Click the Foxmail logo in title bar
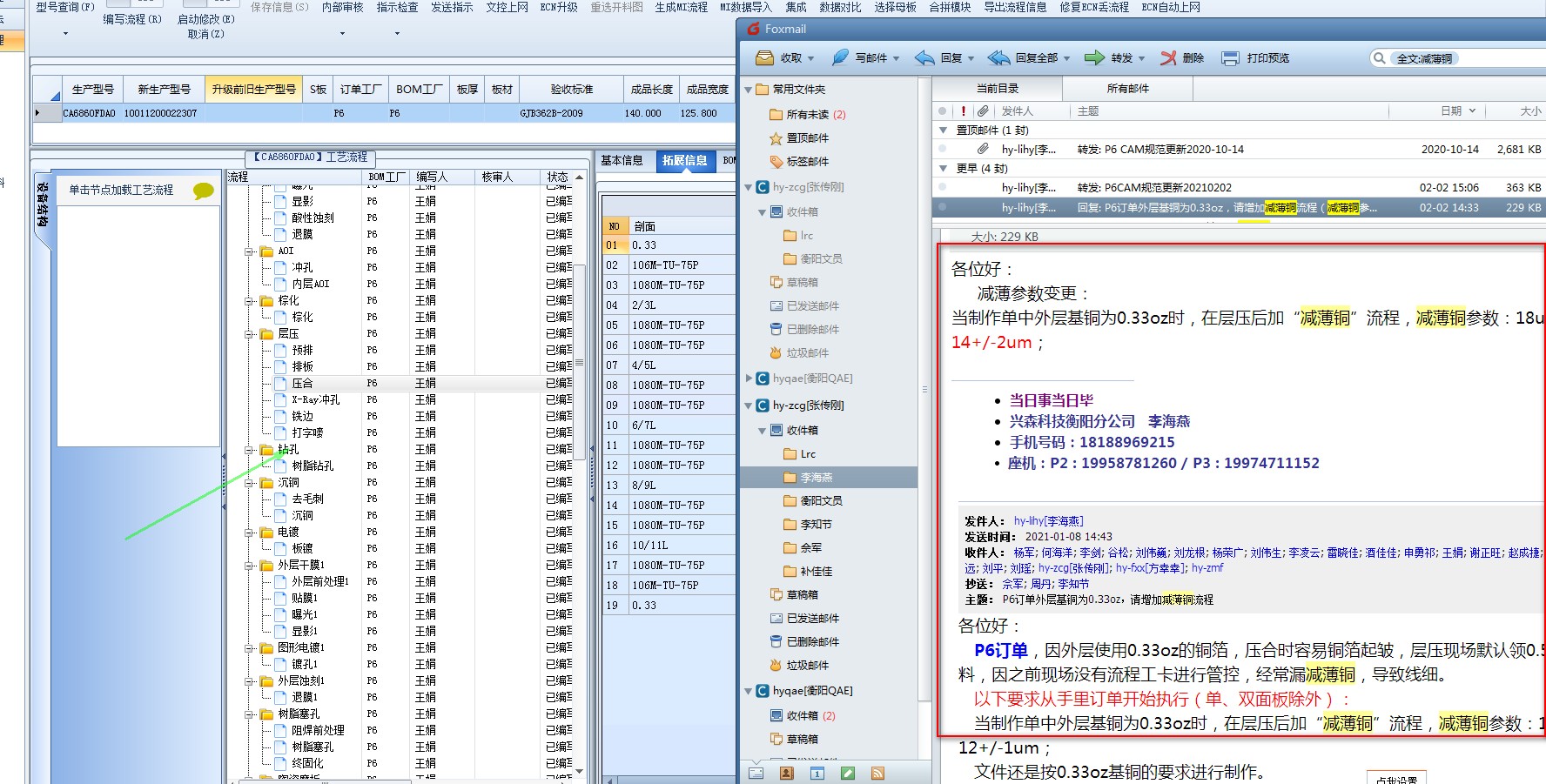 (x=754, y=29)
